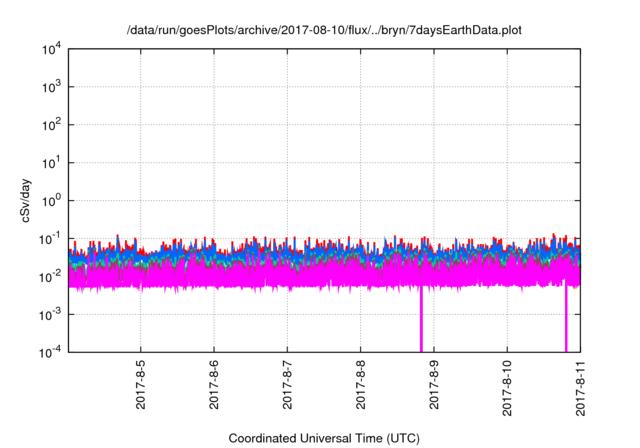The width and height of the screenshot is (640, 448).
Task: Click the Coordinated Universal Time (UTC) label
Action: (x=324, y=438)
